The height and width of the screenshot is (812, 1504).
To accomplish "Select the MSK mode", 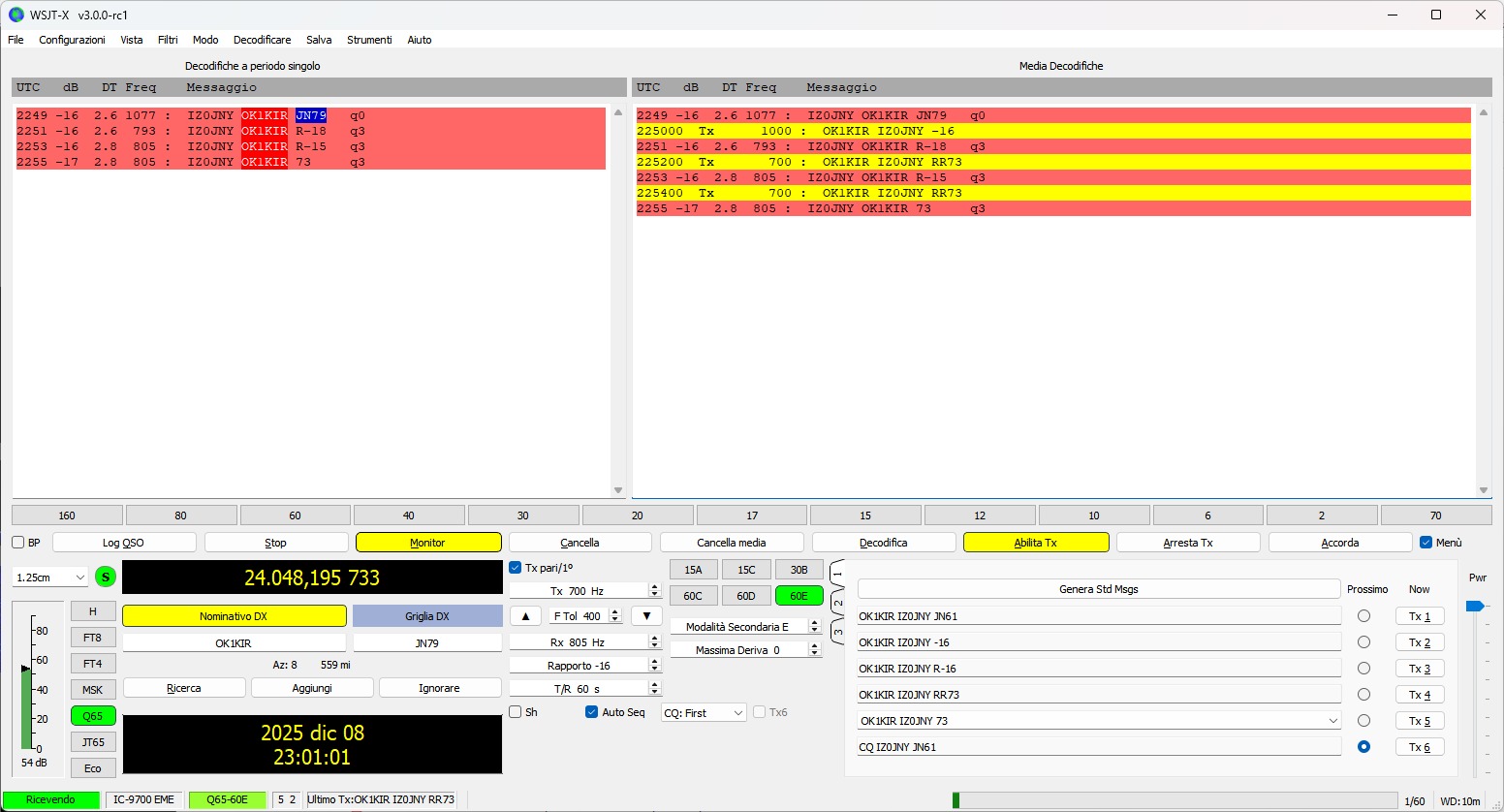I will [92, 689].
